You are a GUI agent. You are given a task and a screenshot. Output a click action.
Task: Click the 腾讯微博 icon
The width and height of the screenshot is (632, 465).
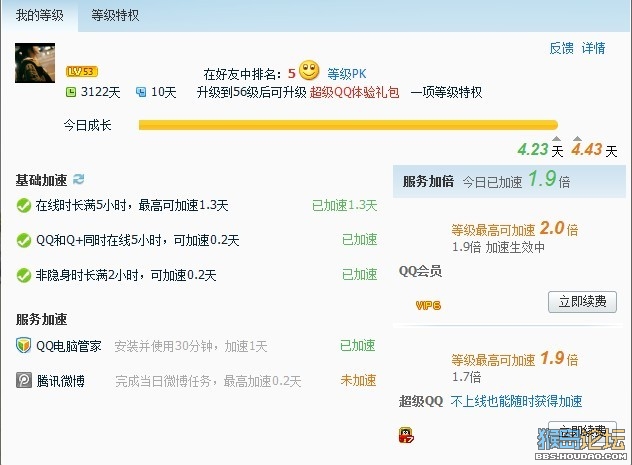point(24,380)
